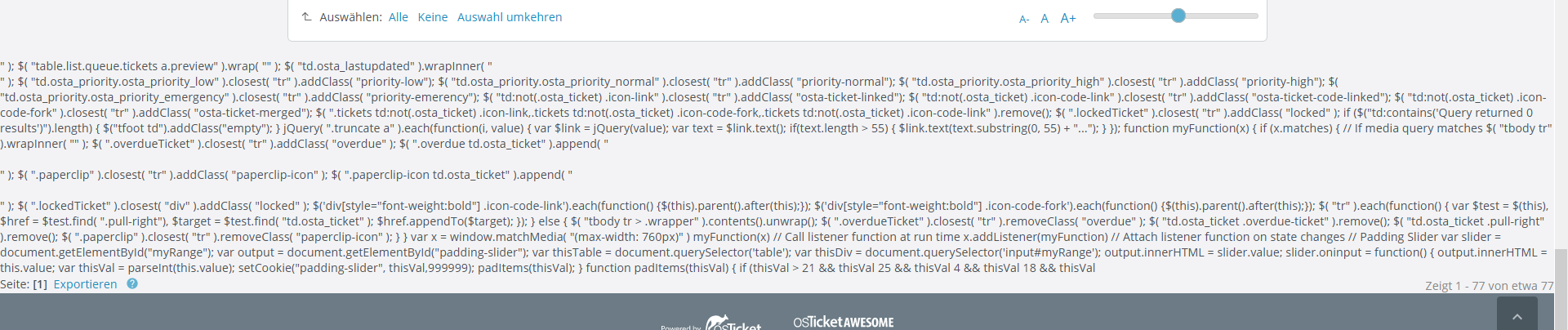Click the osTicket Awesome footer logo
Image resolution: width=1568 pixels, height=330 pixels.
coord(843,322)
